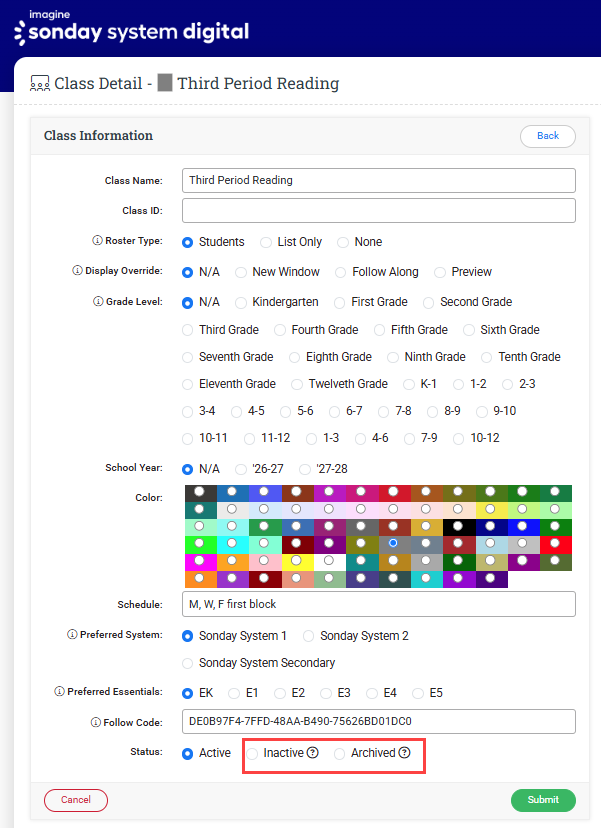Select Twelveth Grade level
601x828 pixels.
coord(297,384)
